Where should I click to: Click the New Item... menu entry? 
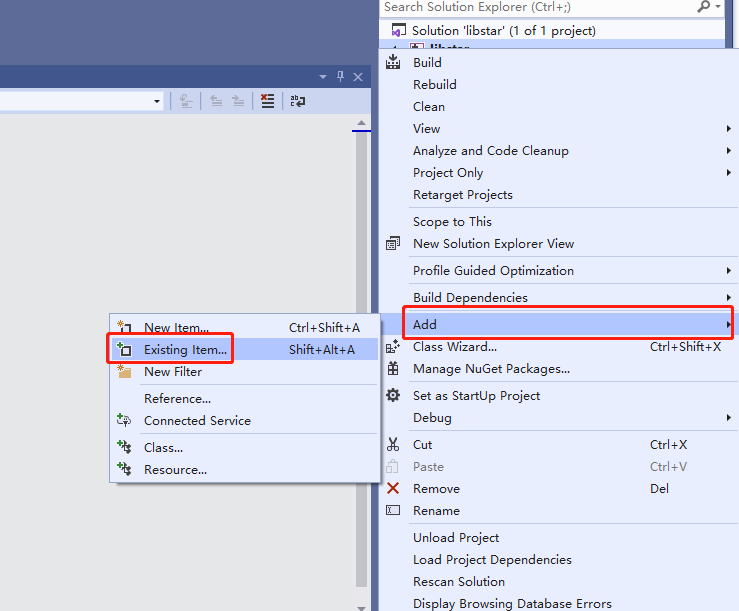point(176,327)
